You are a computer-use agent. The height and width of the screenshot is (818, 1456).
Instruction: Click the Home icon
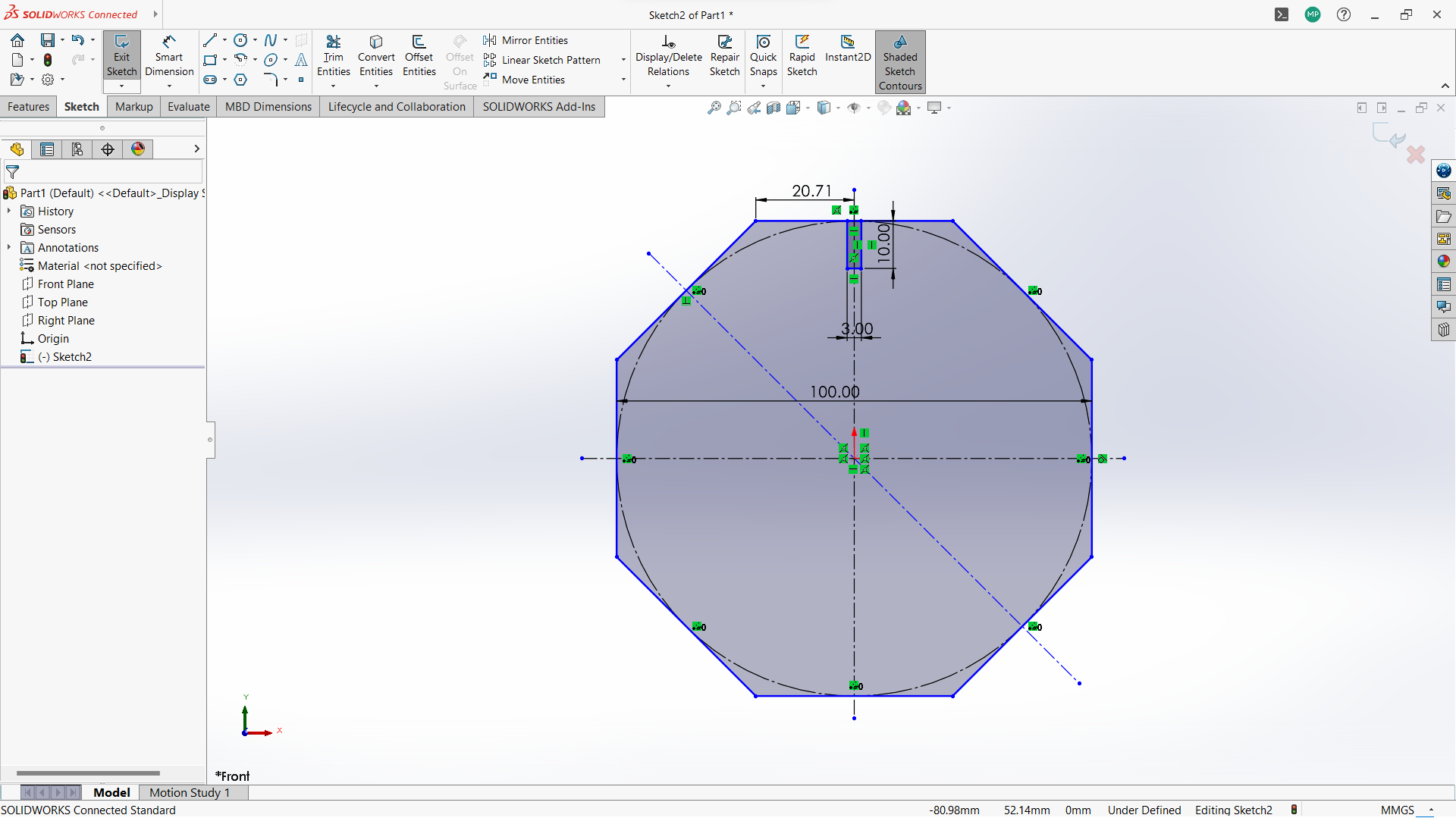[17, 40]
